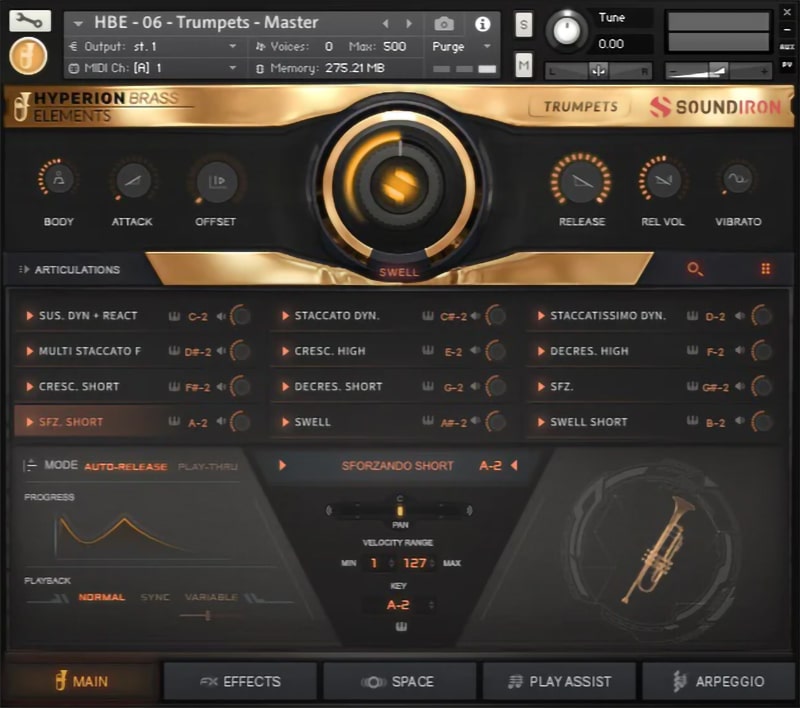
Task: Open the Purge dropdown menu
Action: click(487, 46)
